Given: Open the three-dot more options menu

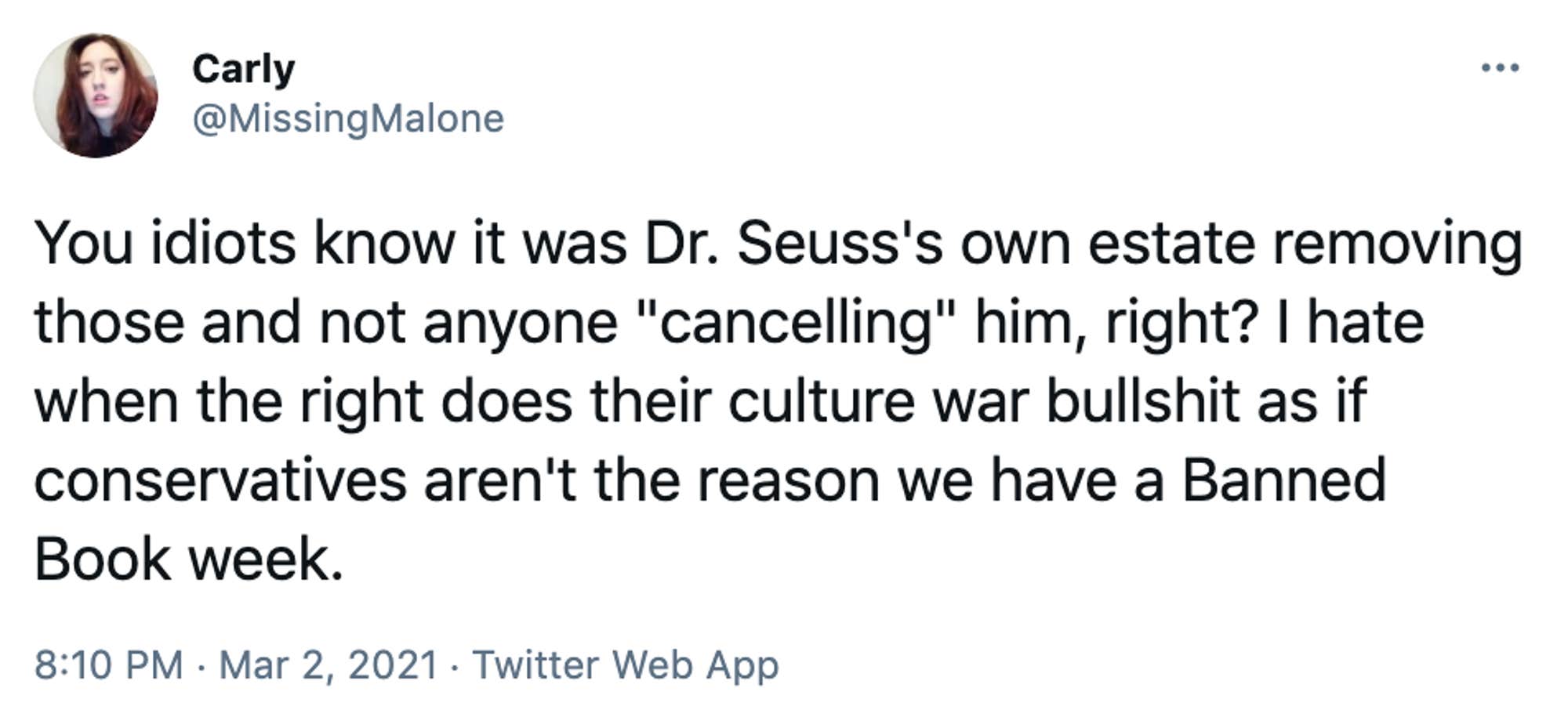Looking at the screenshot, I should pos(1500,68).
